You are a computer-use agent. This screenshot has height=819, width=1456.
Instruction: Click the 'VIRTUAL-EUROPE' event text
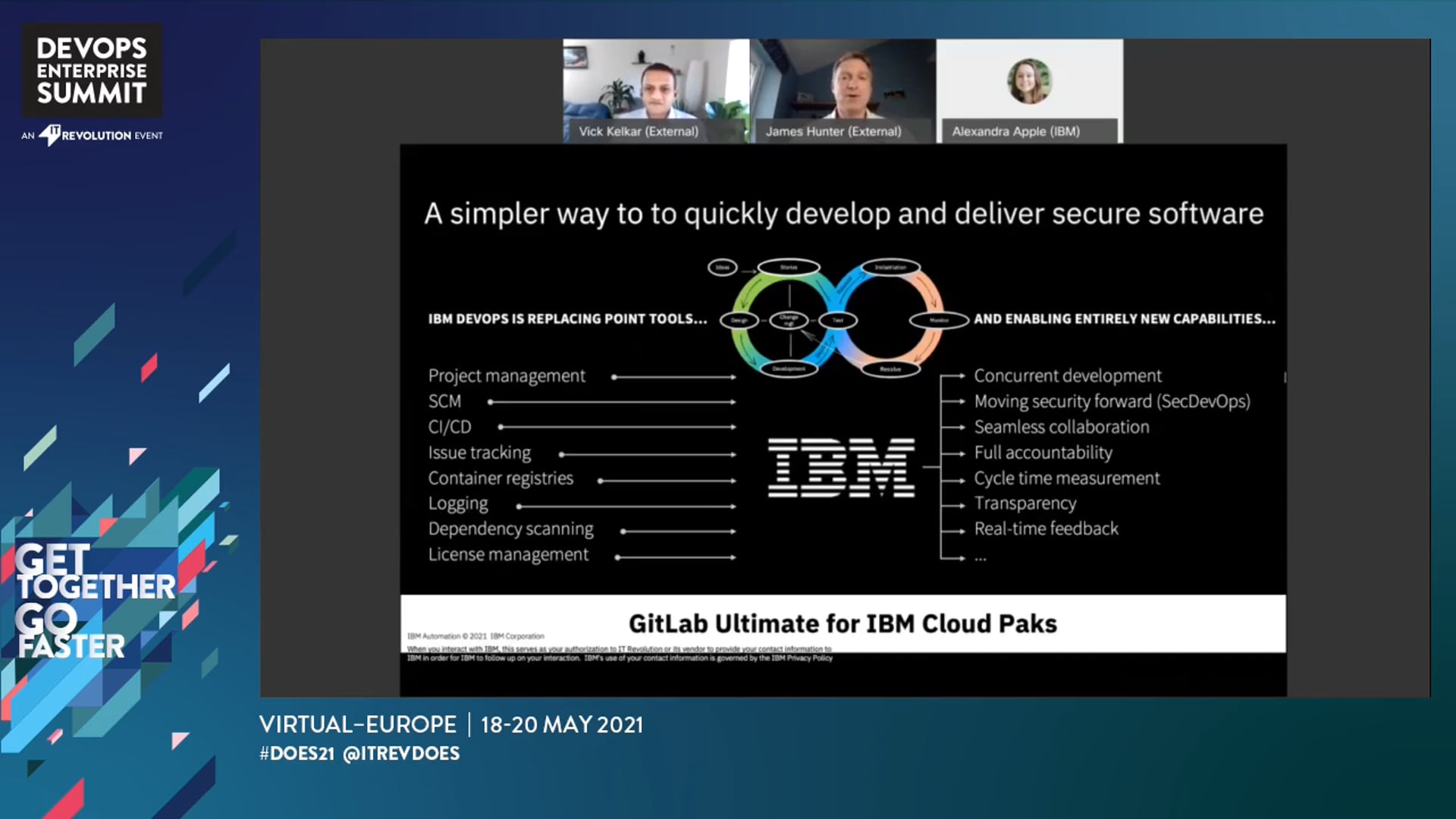point(358,725)
